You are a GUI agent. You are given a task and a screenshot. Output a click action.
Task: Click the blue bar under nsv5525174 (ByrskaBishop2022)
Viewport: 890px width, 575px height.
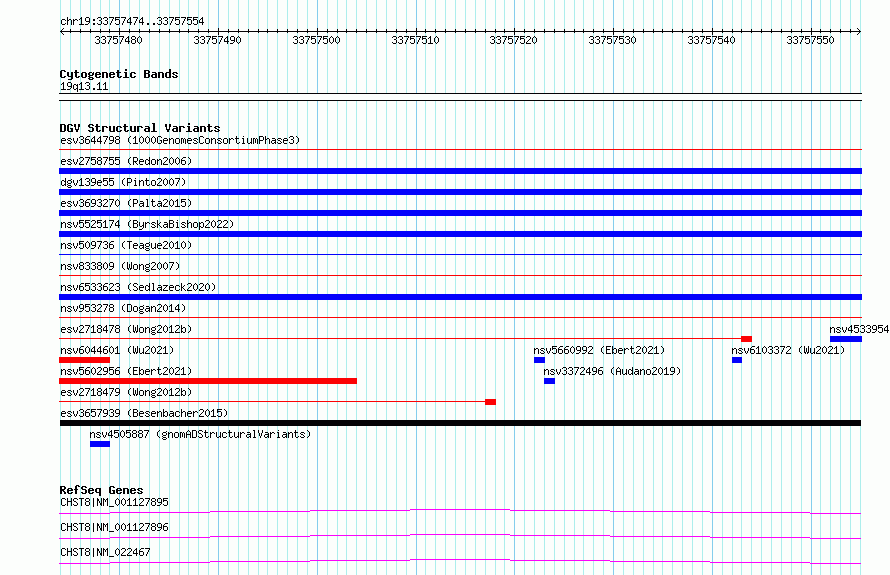(460, 234)
